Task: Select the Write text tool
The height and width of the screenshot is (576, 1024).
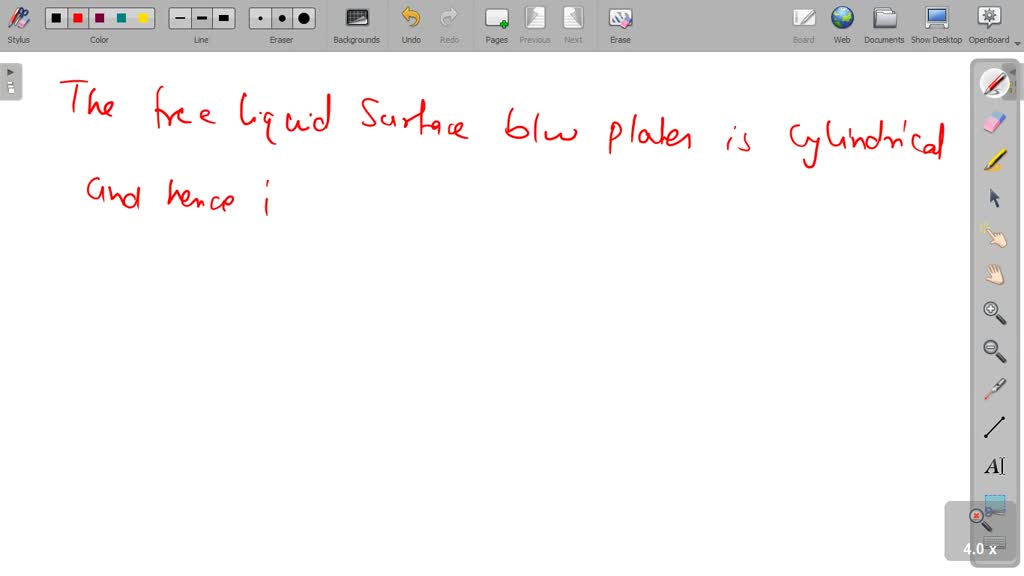Action: click(x=994, y=466)
